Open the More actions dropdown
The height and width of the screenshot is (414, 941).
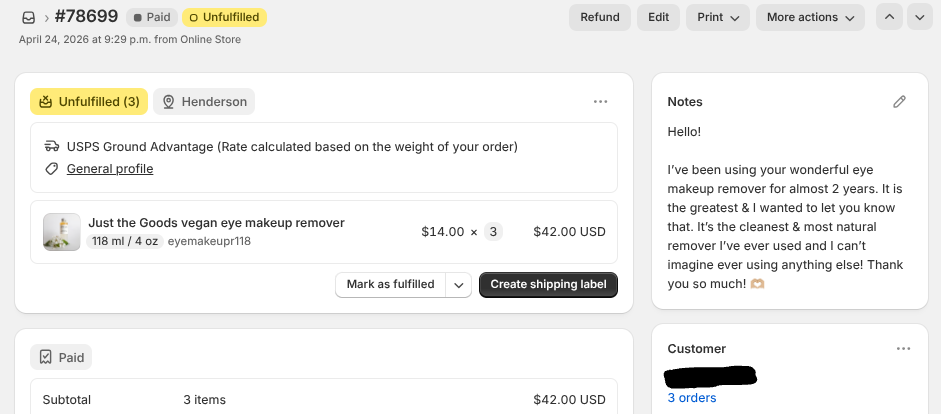tap(810, 17)
